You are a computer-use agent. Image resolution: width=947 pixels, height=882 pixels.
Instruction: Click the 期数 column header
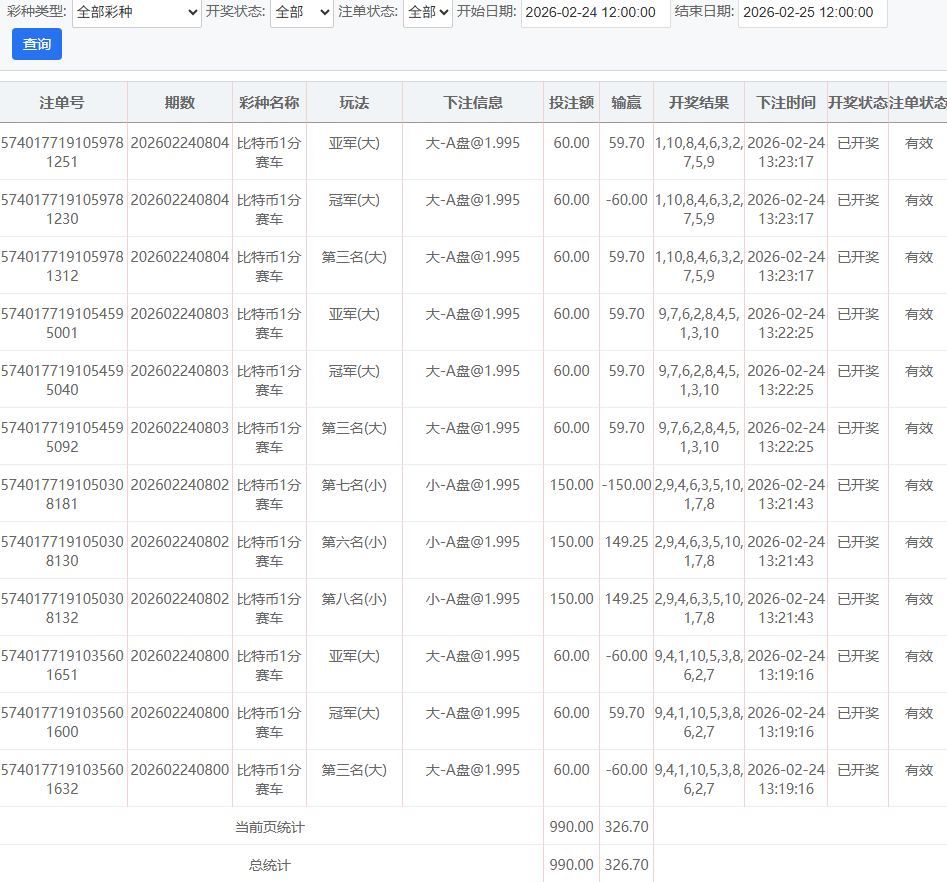coord(180,102)
